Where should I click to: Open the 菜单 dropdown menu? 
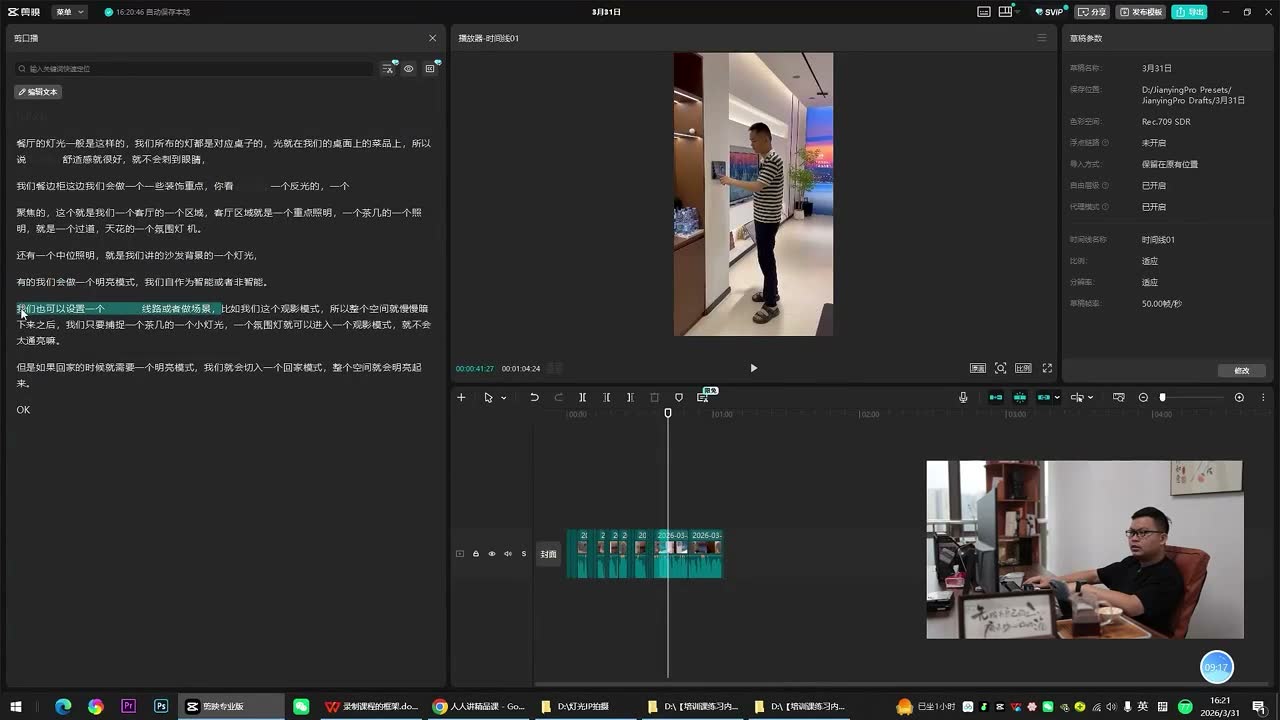69,12
